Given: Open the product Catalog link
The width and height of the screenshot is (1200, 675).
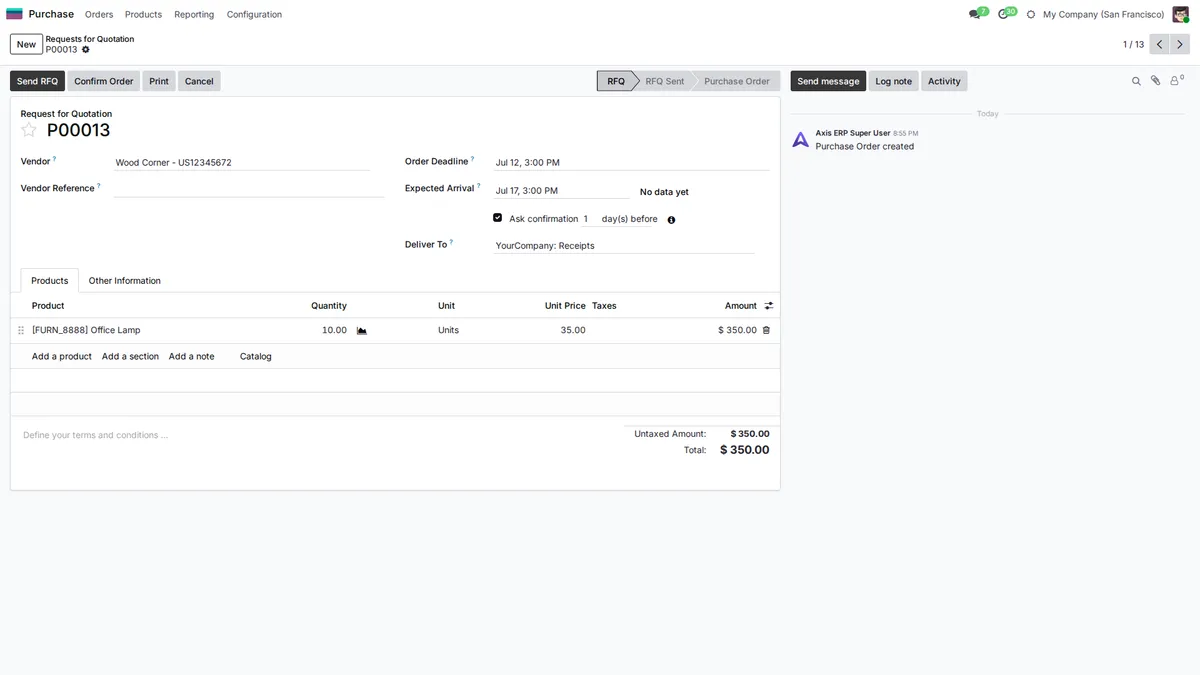Looking at the screenshot, I should (x=256, y=356).
